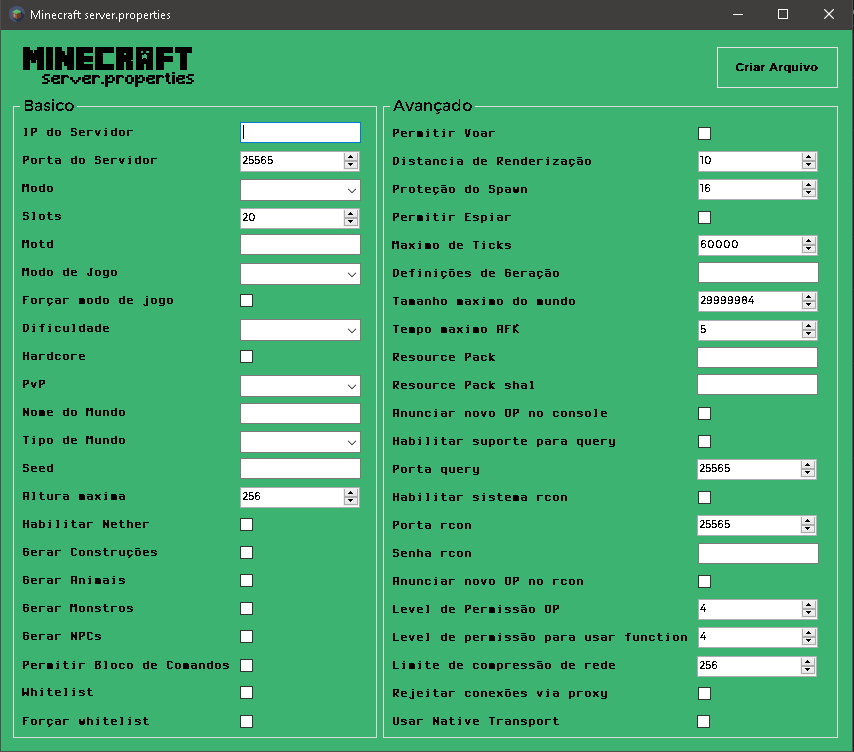The image size is (854, 752).
Task: Toggle the Whitelist option
Action: pos(245,692)
